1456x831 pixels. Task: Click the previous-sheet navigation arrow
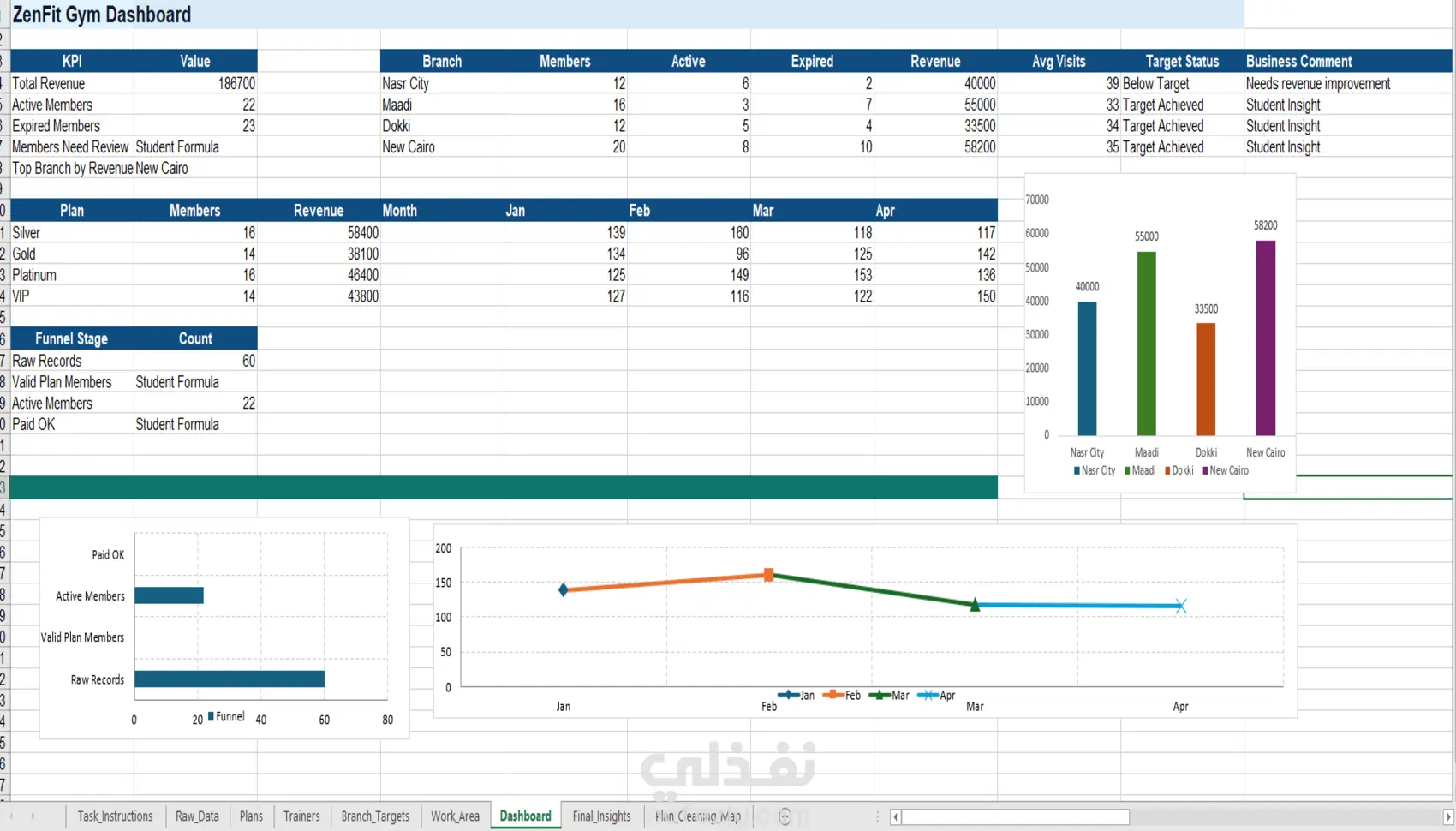(11, 816)
